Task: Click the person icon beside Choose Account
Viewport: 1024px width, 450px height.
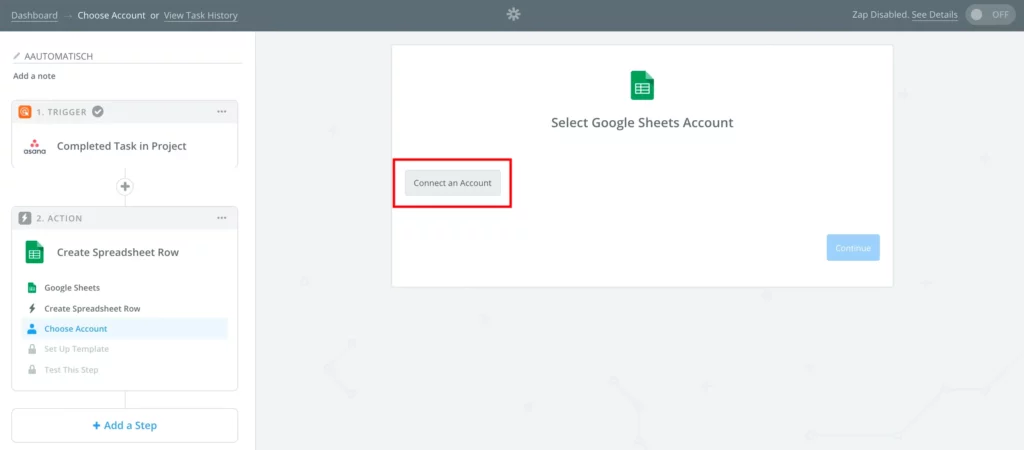Action: point(31,329)
